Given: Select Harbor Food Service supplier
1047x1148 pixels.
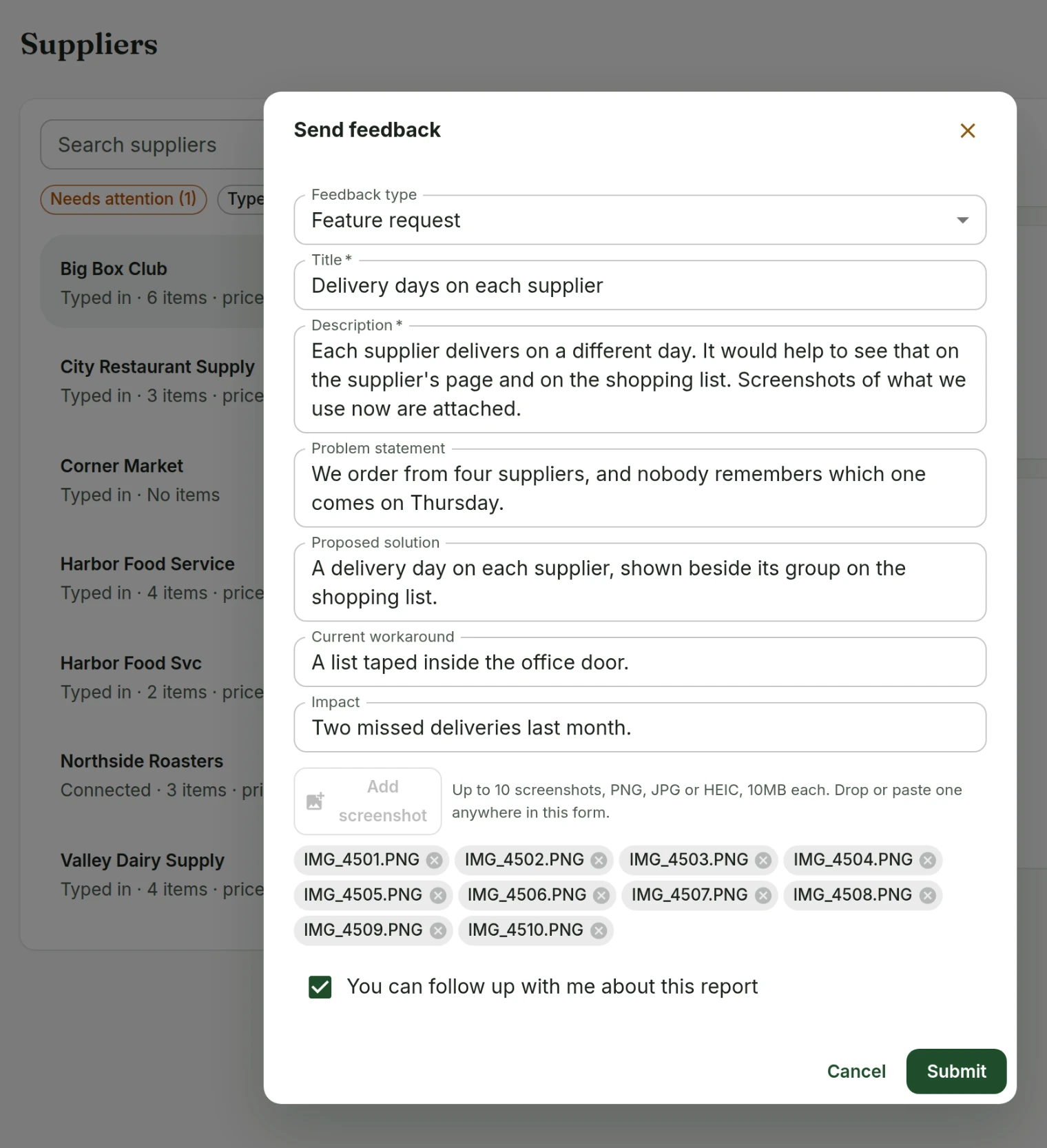Looking at the screenshot, I should point(153,578).
